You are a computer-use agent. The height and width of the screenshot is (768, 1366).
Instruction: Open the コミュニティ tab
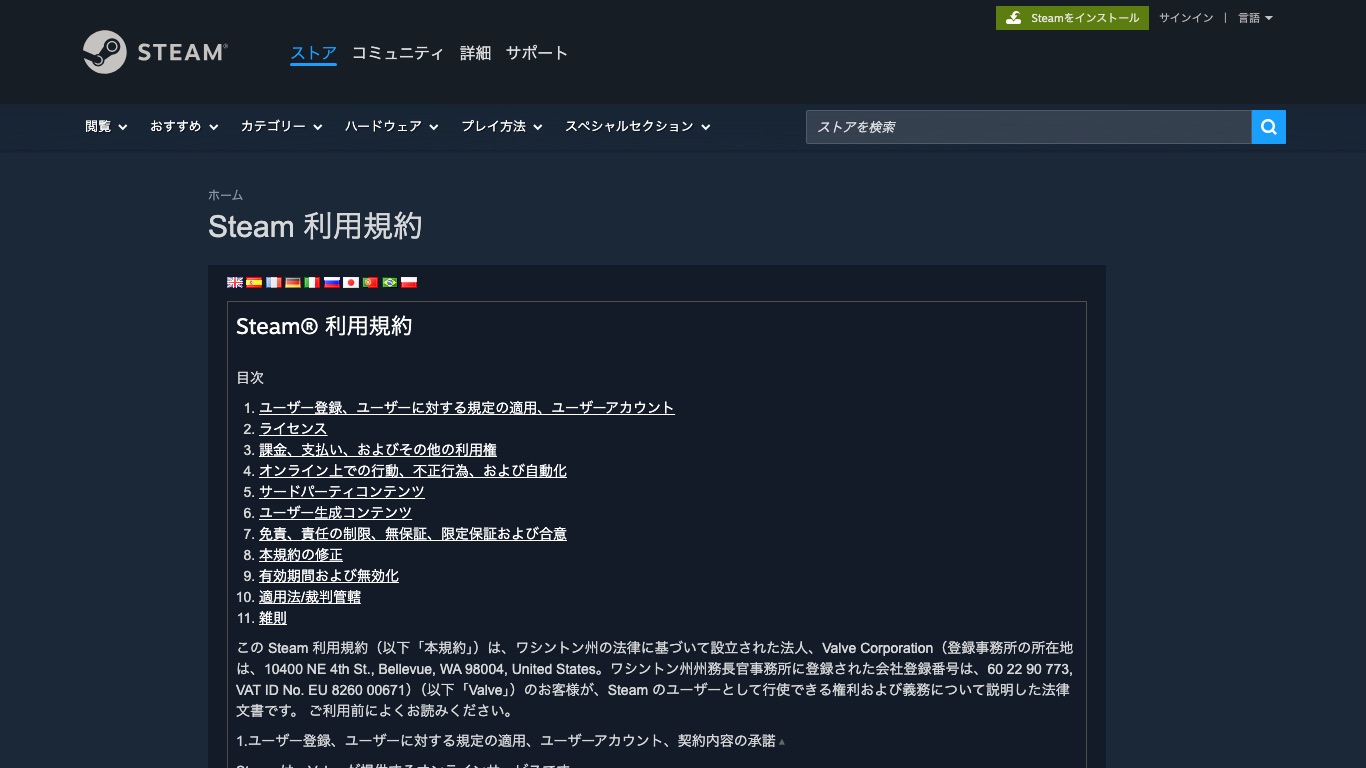click(398, 53)
